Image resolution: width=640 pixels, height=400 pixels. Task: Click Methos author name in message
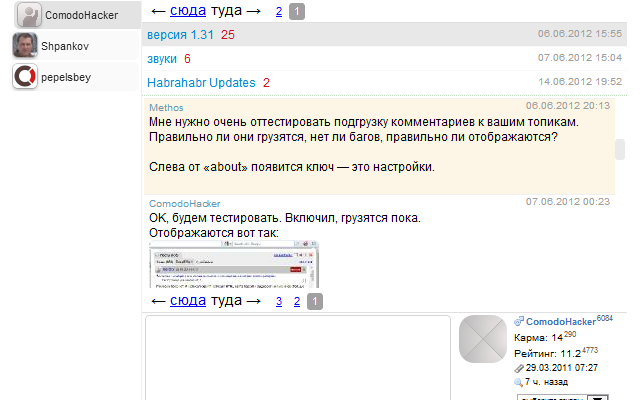coord(166,108)
